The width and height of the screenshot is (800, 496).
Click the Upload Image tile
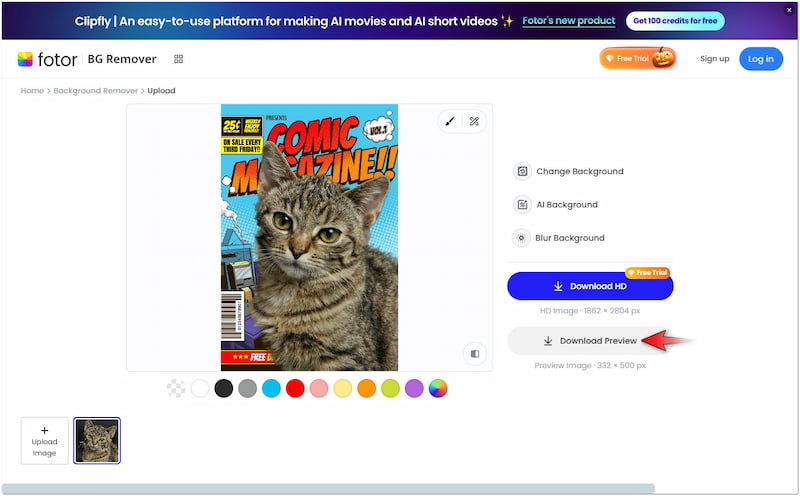click(45, 441)
